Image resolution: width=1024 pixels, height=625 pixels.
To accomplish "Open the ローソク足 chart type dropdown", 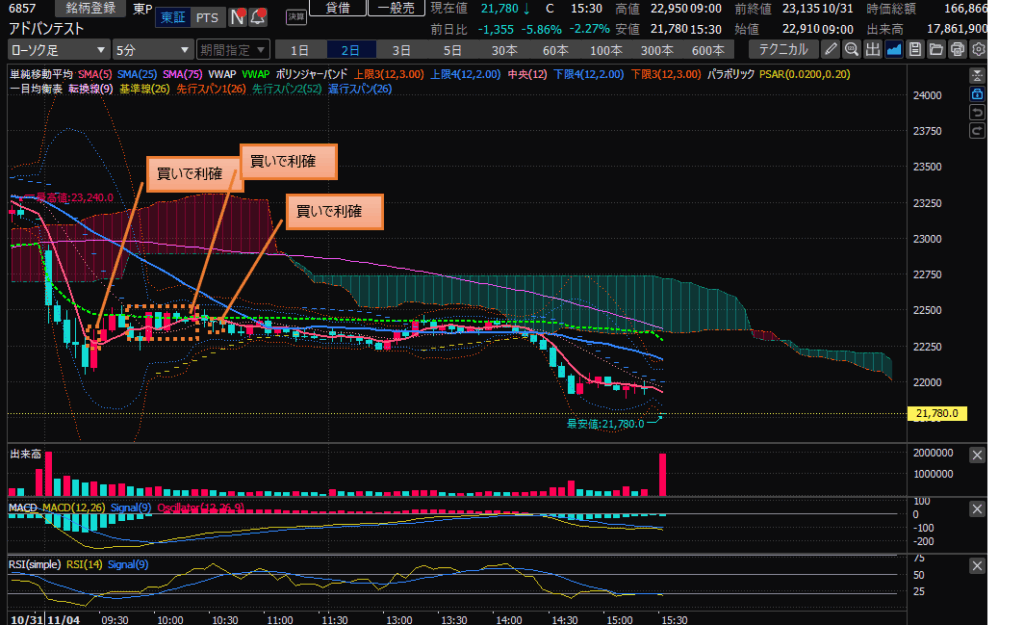I will point(58,49).
